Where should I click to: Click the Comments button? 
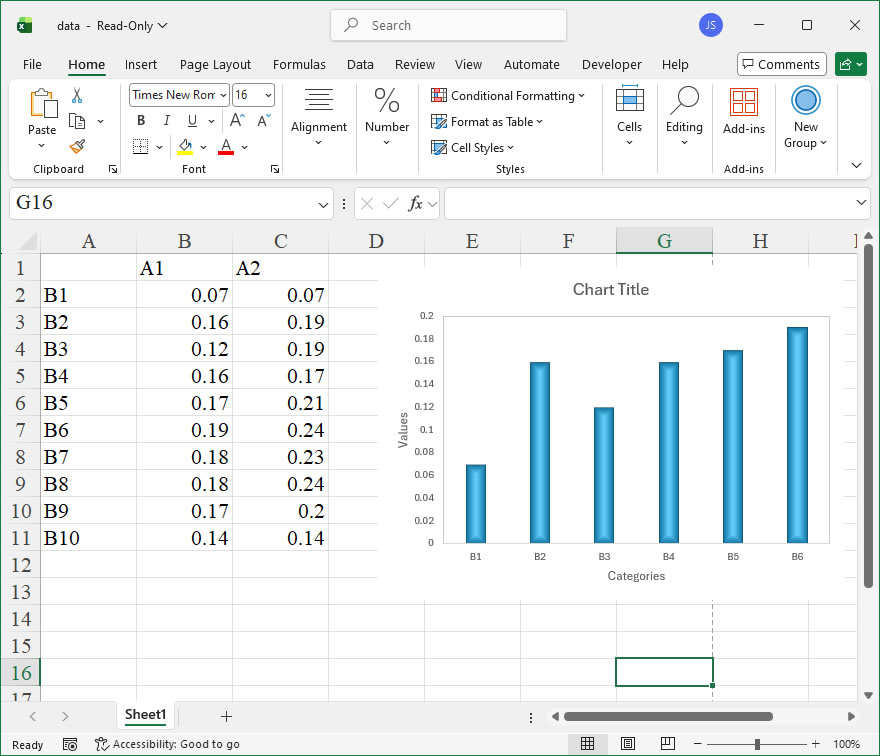point(781,65)
